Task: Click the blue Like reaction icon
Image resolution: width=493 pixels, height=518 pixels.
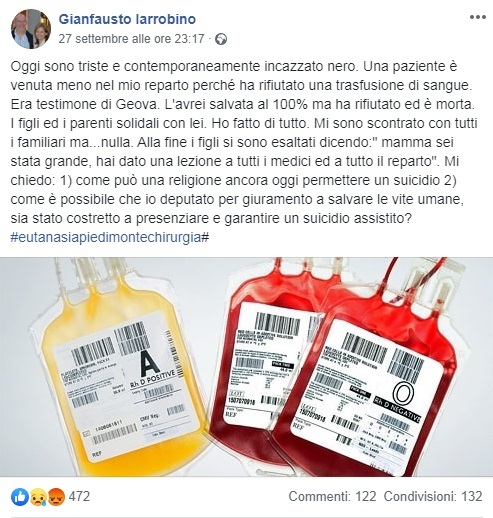Action: coord(20,497)
